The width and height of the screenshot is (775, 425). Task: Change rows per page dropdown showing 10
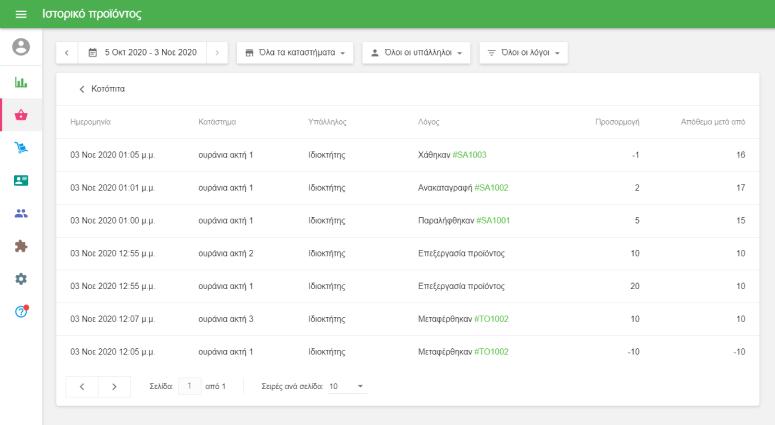347,386
